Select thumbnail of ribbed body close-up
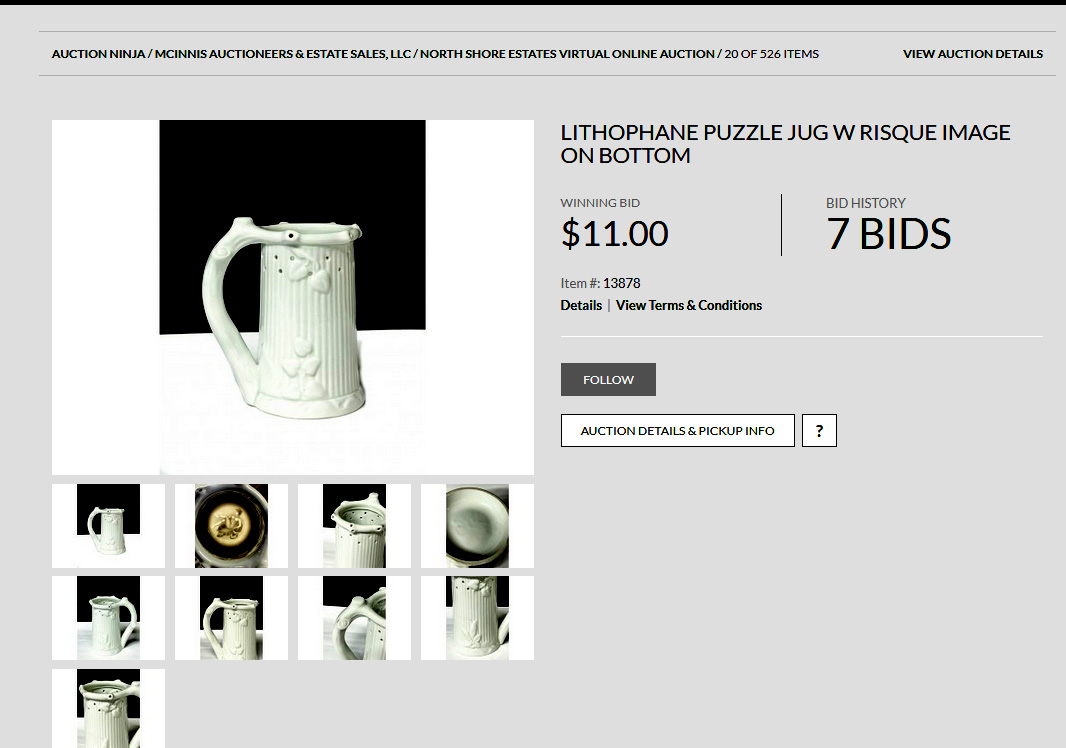This screenshot has height=748, width=1066. pos(477,618)
